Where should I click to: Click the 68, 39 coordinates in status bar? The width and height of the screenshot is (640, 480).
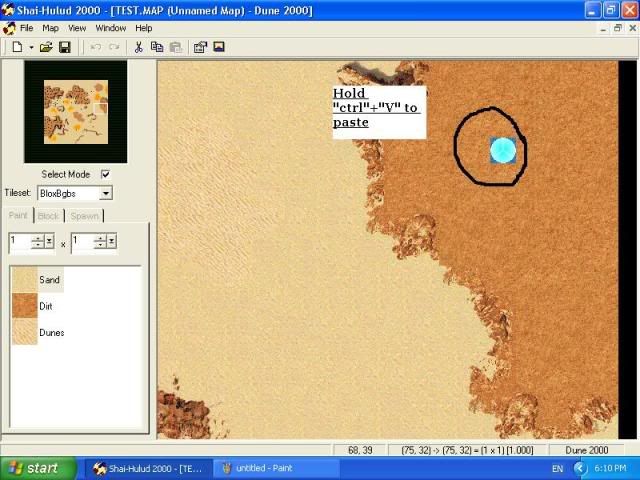360,450
